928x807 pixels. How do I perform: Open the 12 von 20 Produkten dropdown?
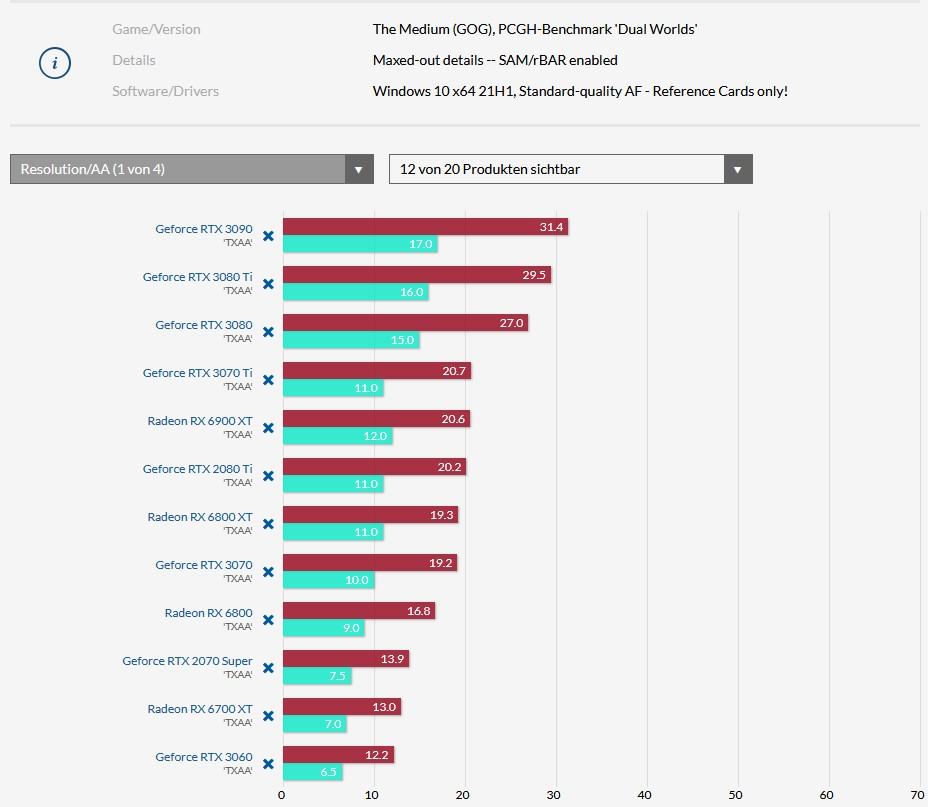point(571,169)
